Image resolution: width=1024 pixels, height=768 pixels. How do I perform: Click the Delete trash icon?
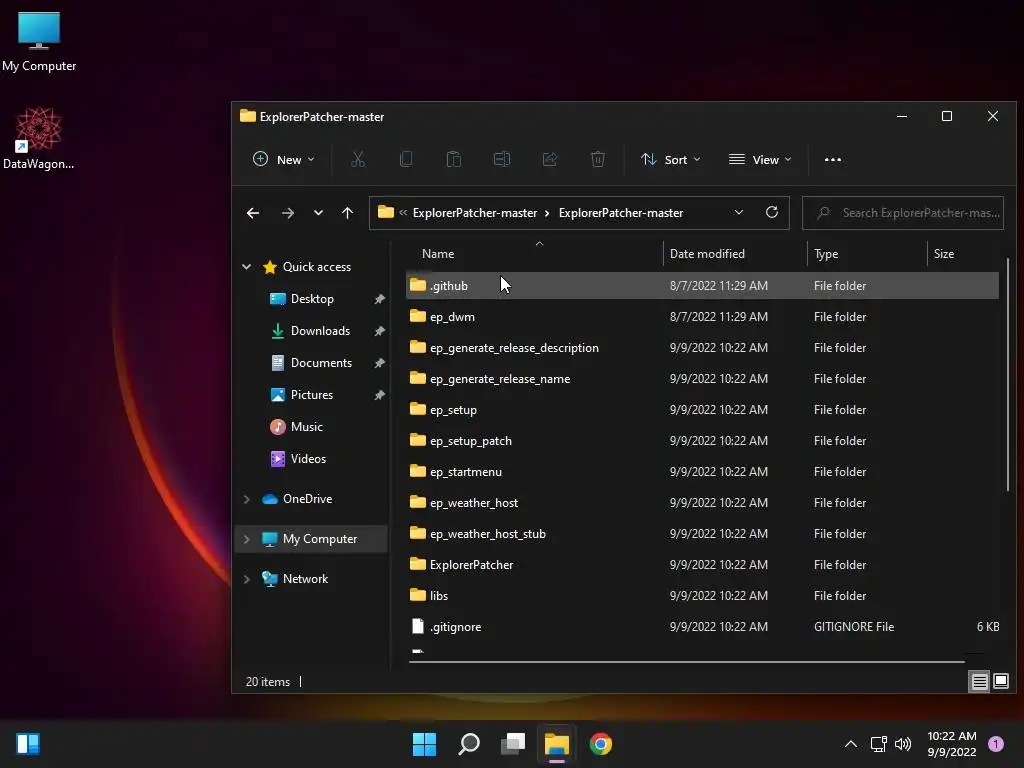click(x=598, y=159)
